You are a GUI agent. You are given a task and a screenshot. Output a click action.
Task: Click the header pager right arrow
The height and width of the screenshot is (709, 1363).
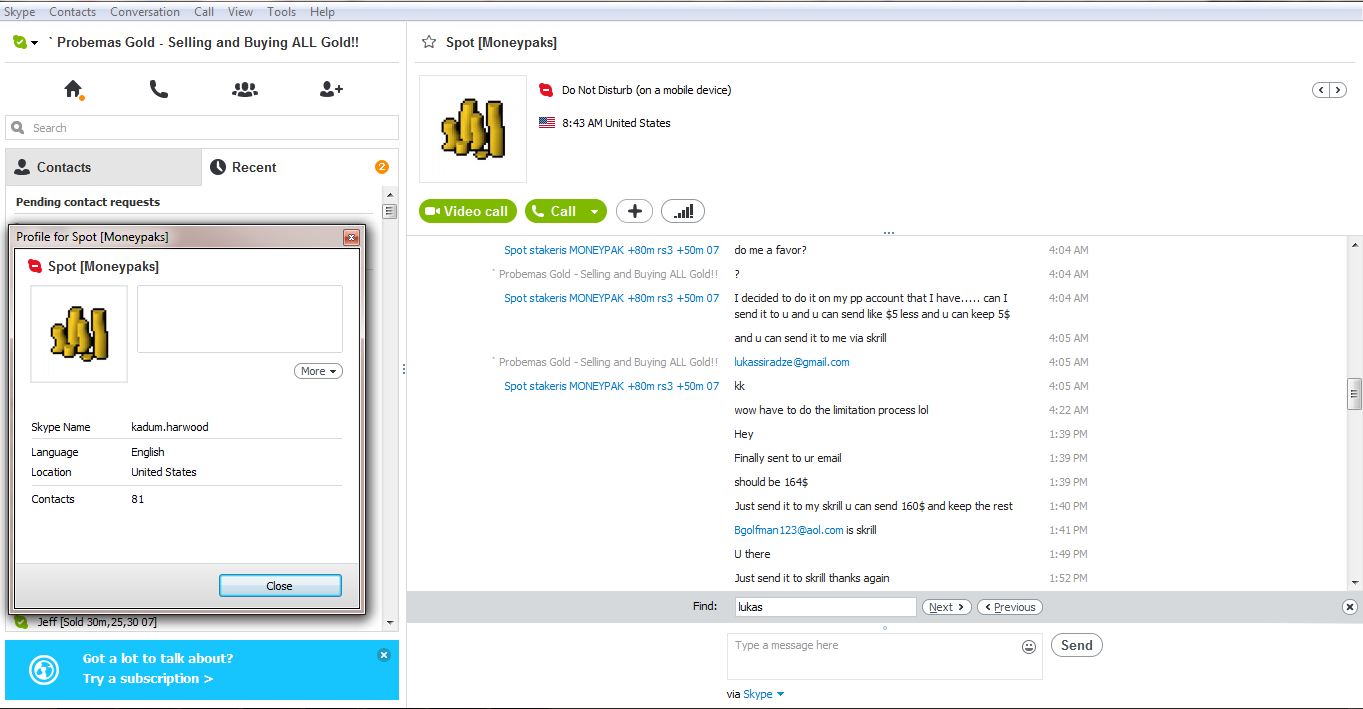[1337, 90]
